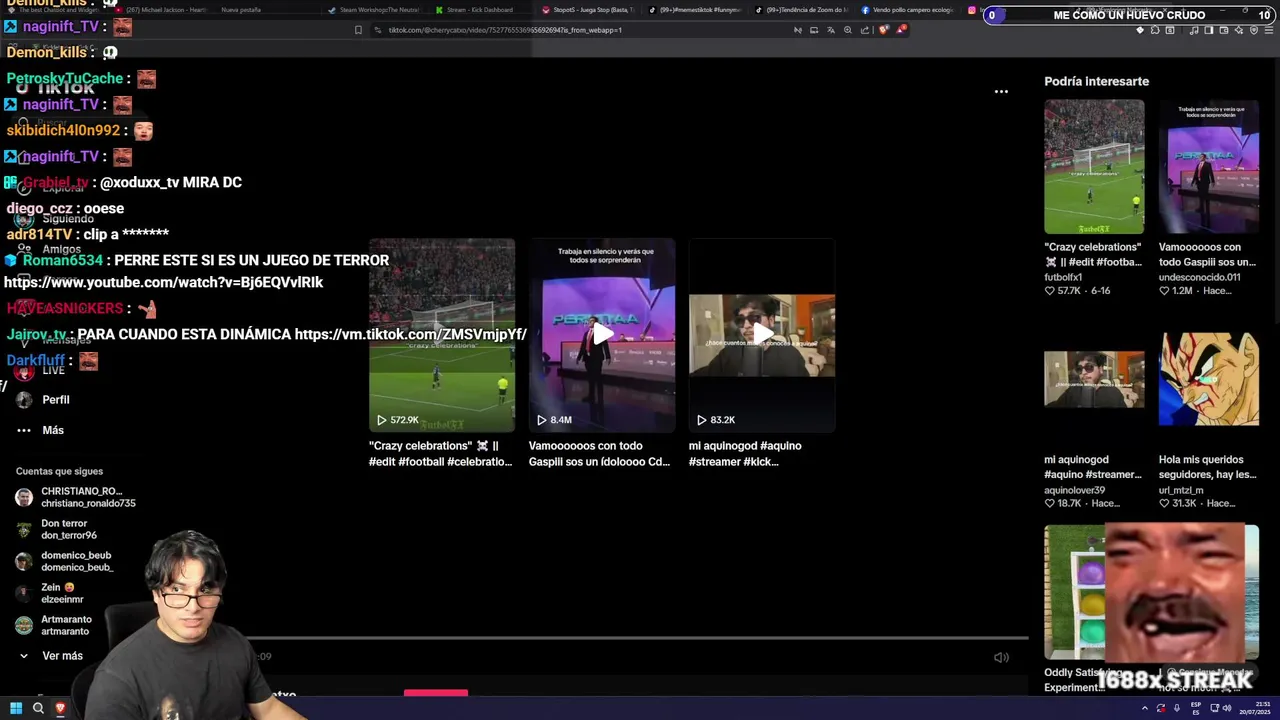Viewport: 1280px width, 720px height.
Task: Open Zein elzeeinmr followed account
Action: pos(50,593)
